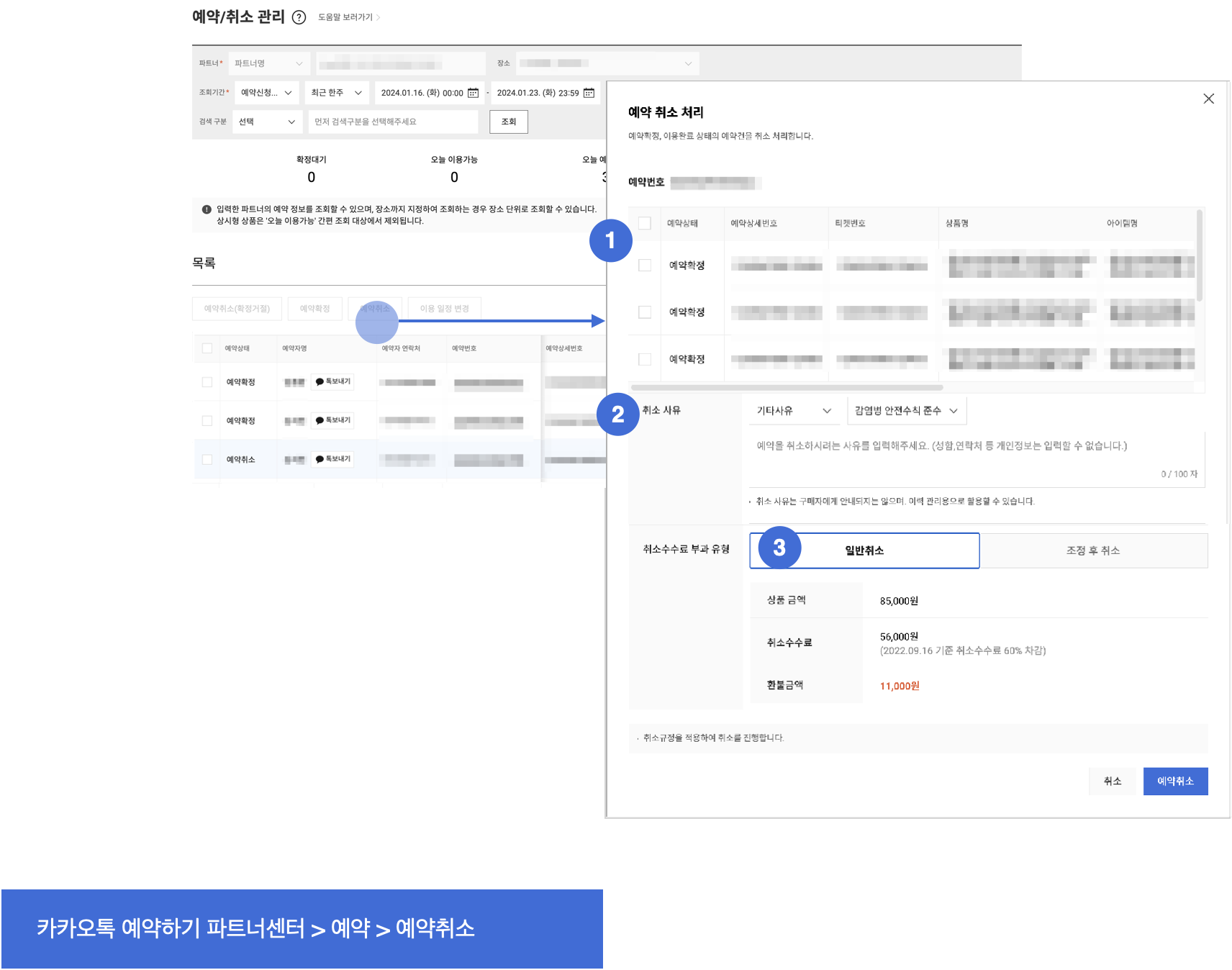
Task: Switch to 조정 후 취소 tab
Action: coord(1092,550)
